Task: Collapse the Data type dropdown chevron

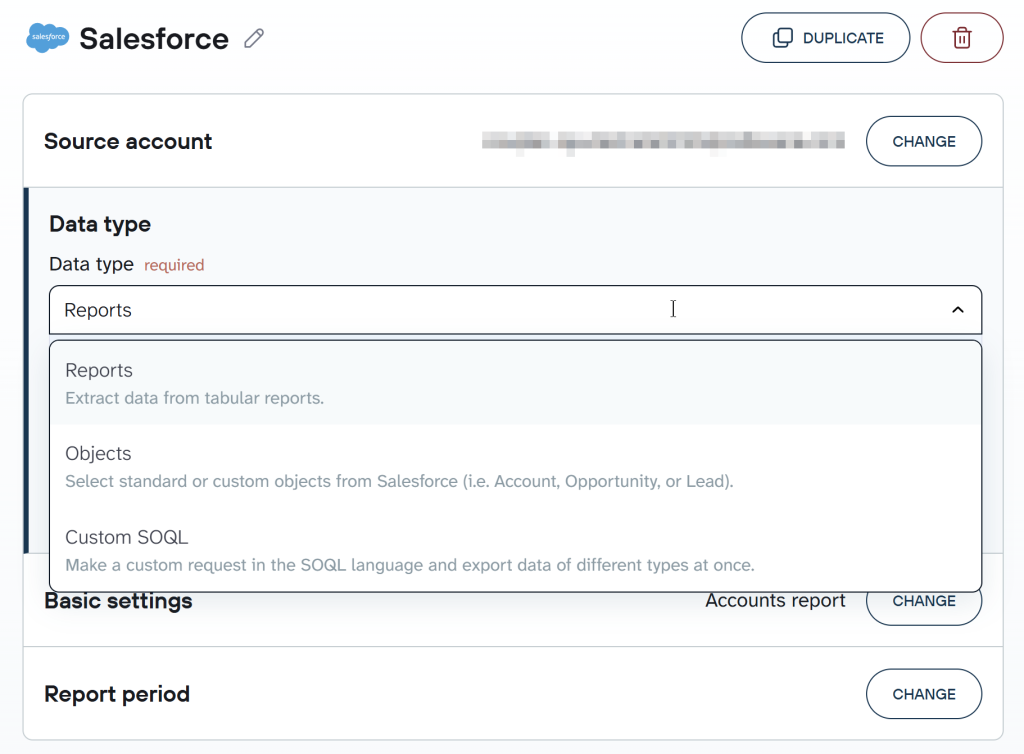Action: tap(957, 309)
